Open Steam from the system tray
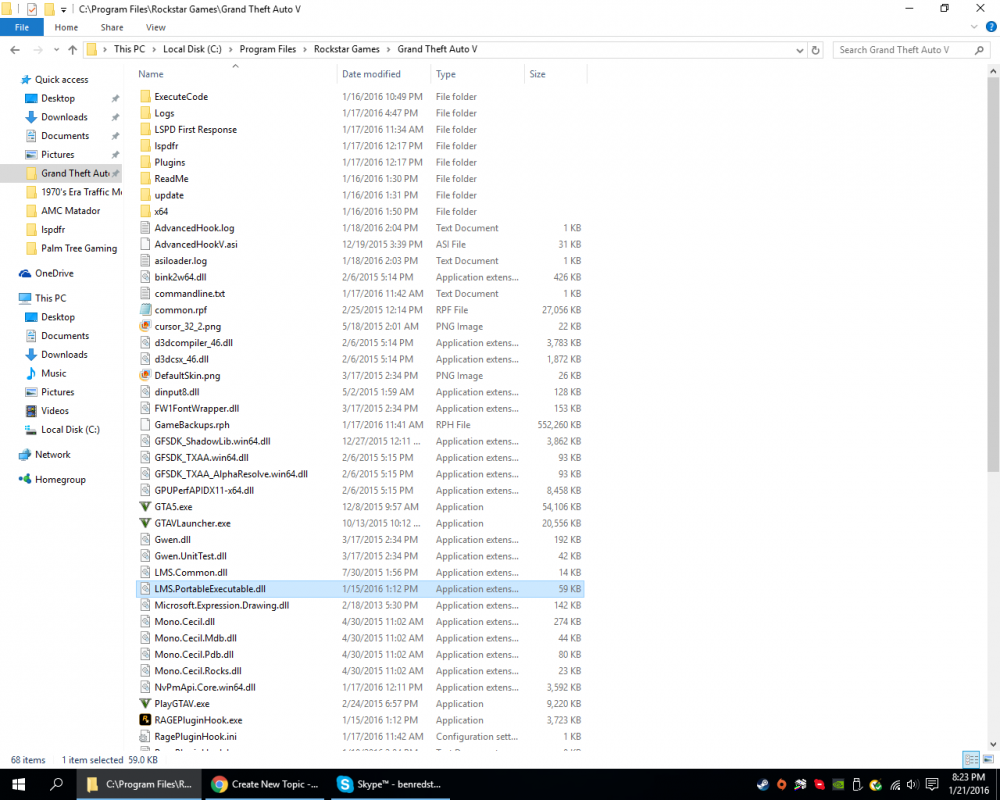The height and width of the screenshot is (800, 1000). pyautogui.click(x=763, y=783)
